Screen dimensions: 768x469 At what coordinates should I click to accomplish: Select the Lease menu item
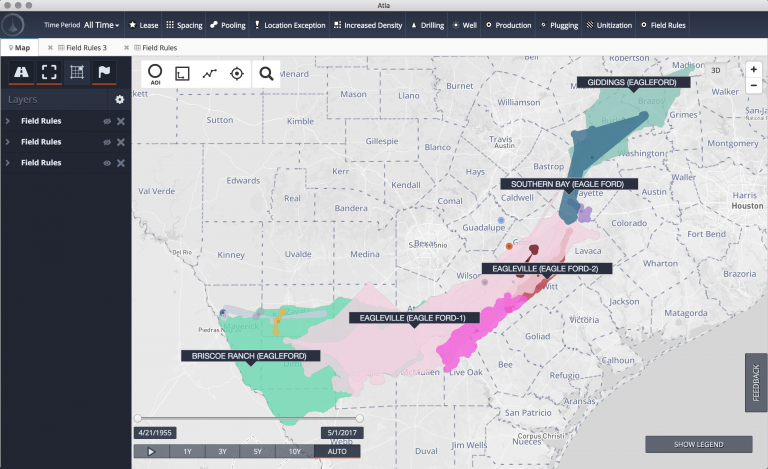tap(144, 25)
